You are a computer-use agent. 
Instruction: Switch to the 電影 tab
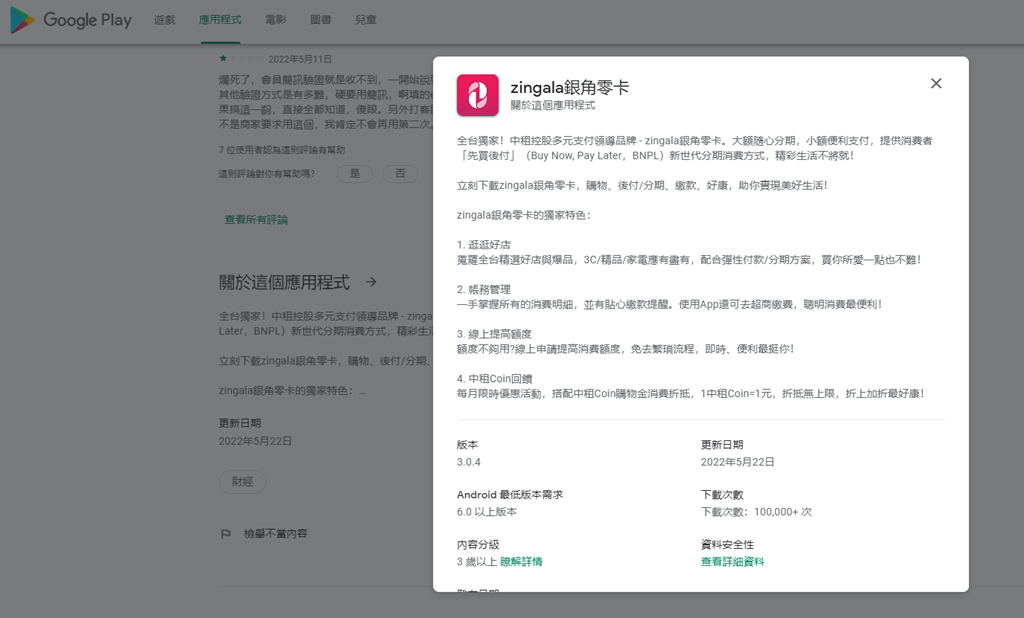click(276, 20)
